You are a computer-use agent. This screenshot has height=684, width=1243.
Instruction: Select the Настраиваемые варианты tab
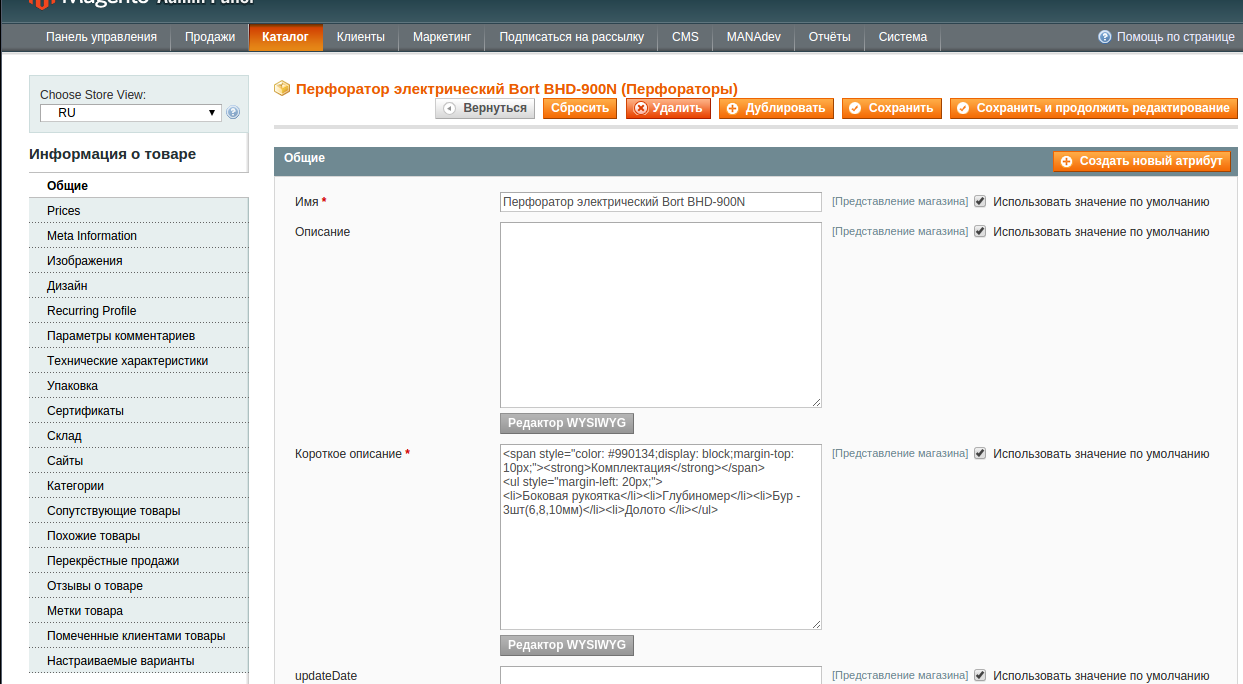tap(138, 661)
